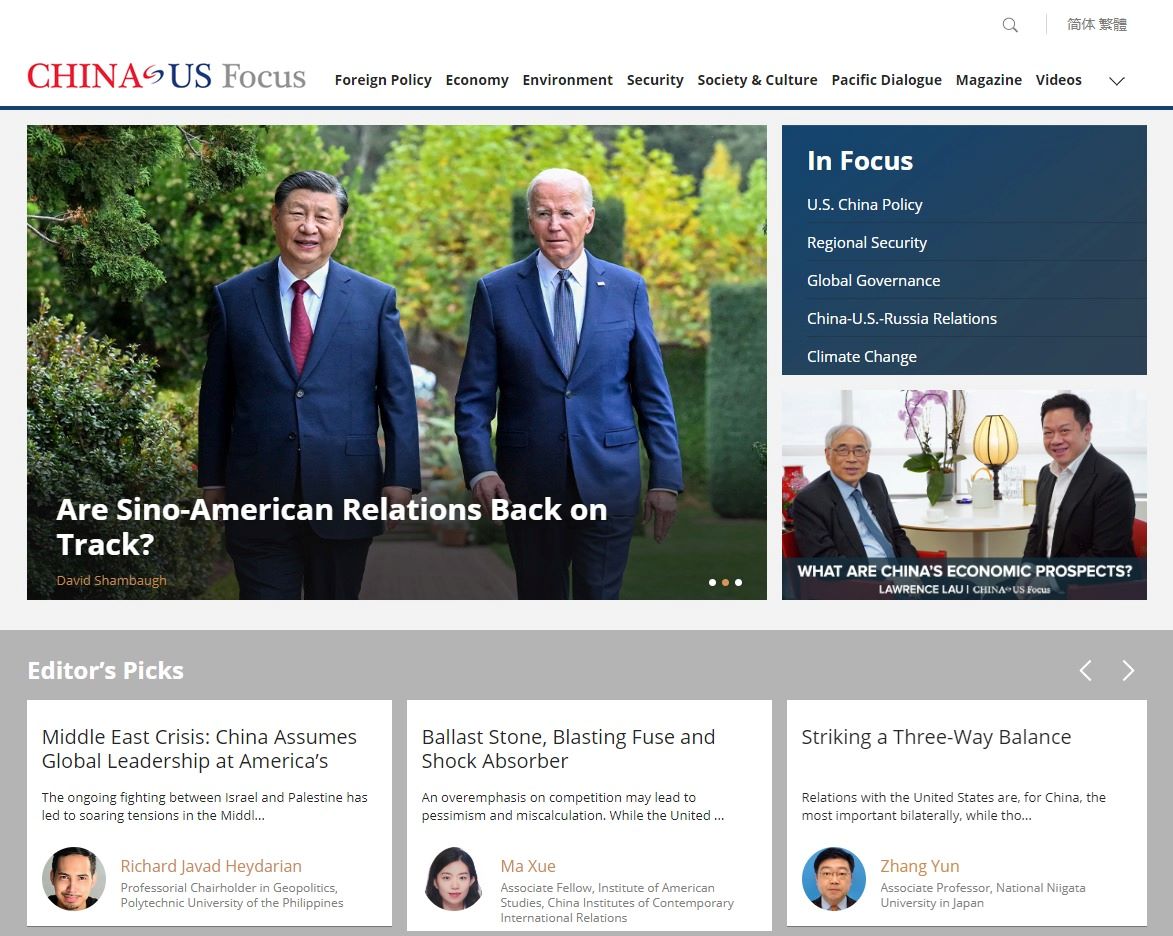This screenshot has height=936, width=1173.
Task: Open article 'Striking a Three-Way Balance'
Action: coord(936,737)
